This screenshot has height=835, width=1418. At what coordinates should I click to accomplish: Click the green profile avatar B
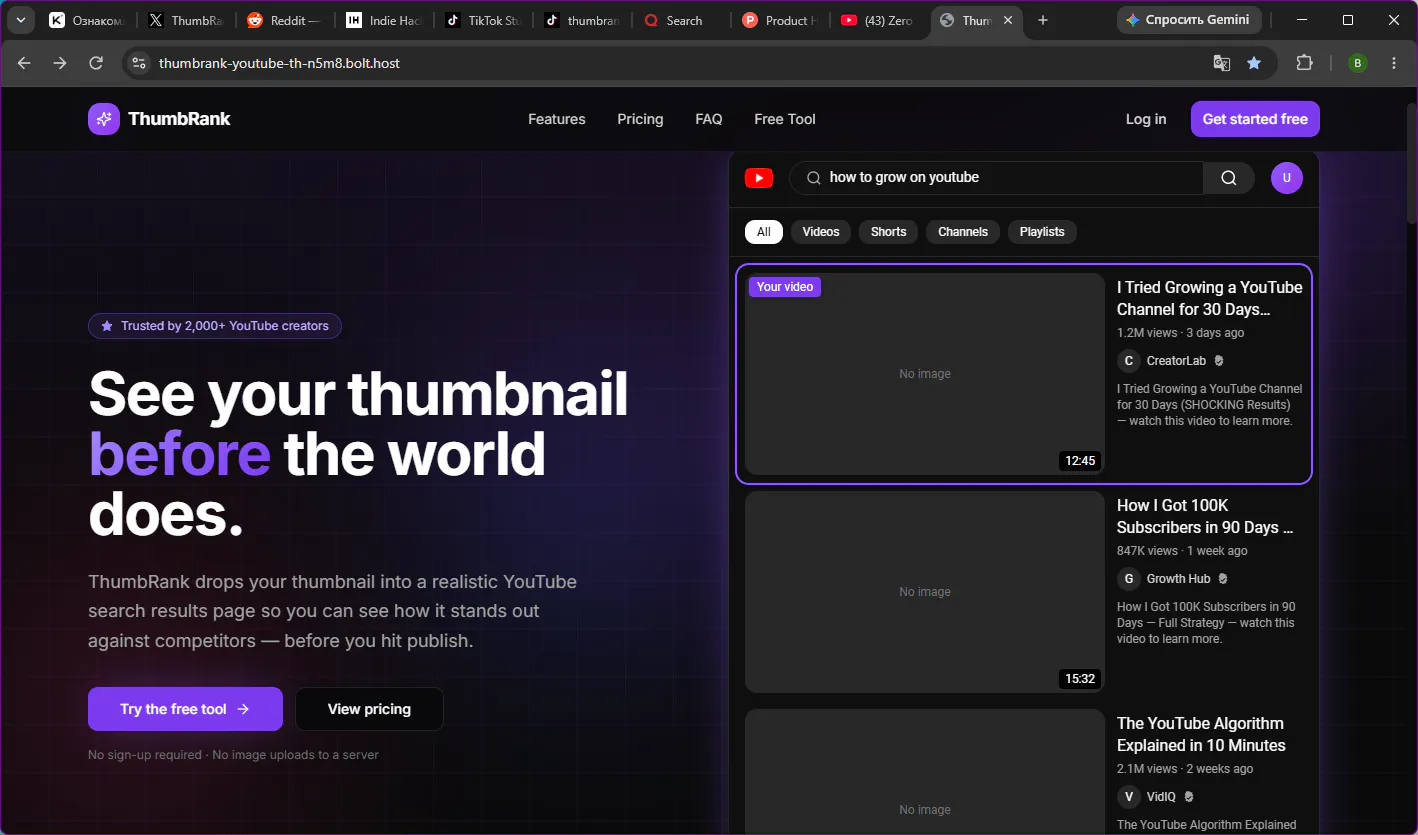pyautogui.click(x=1357, y=63)
